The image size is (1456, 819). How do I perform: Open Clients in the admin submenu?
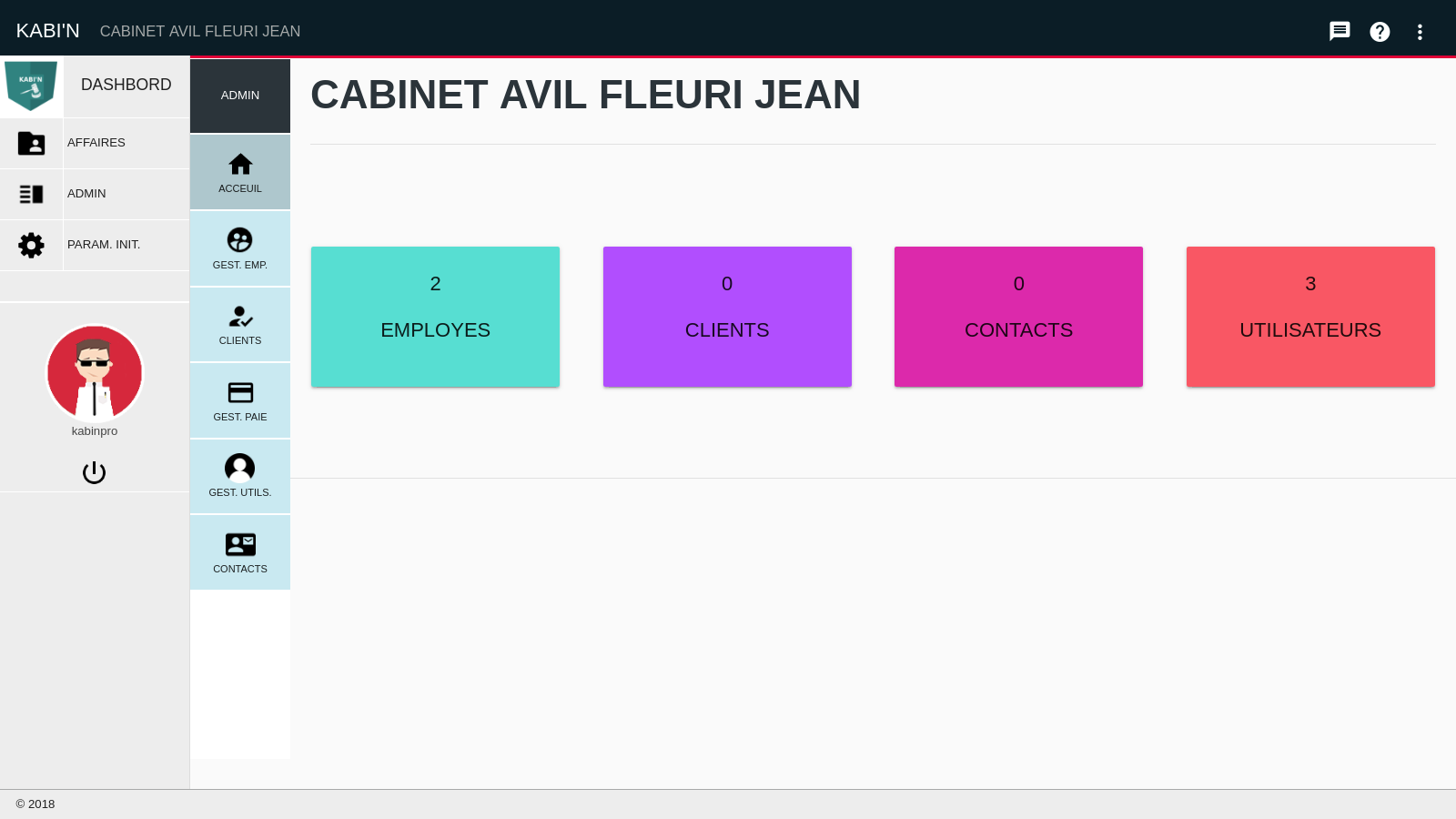click(240, 325)
